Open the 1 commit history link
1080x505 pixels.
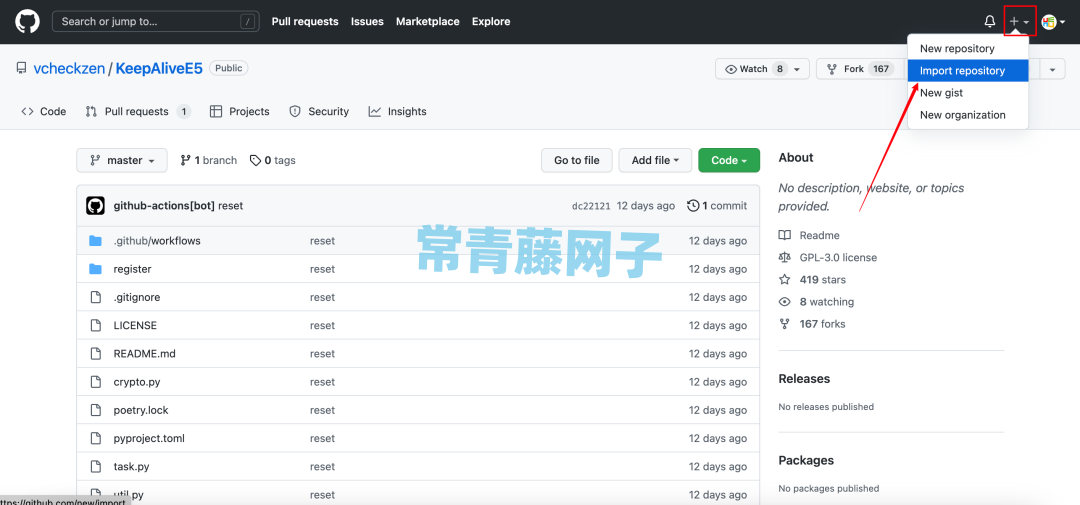(x=717, y=205)
